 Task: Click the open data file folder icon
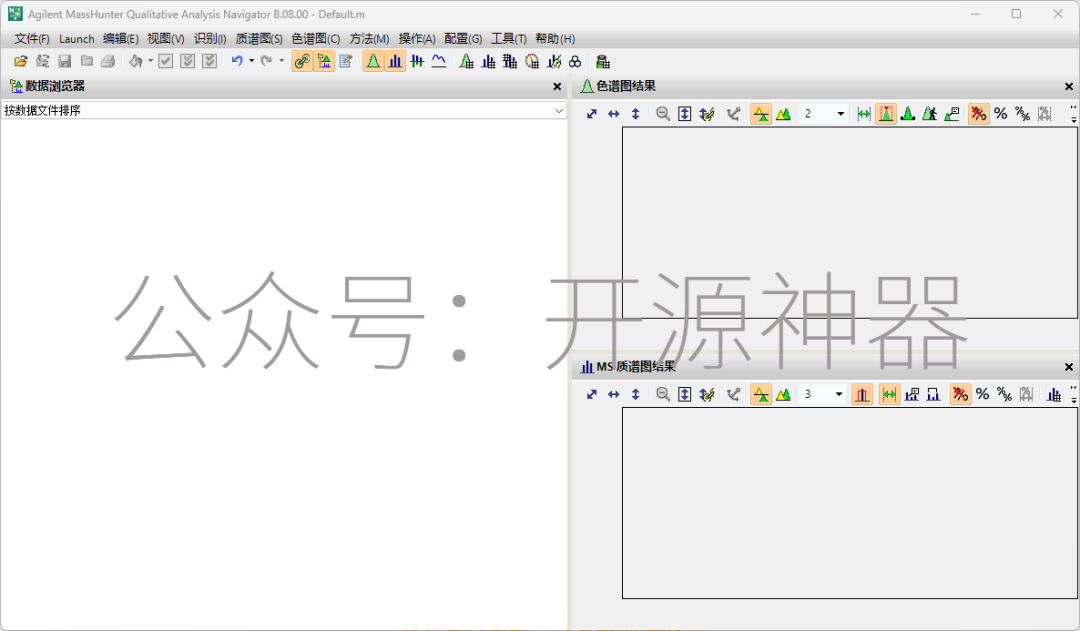click(21, 61)
